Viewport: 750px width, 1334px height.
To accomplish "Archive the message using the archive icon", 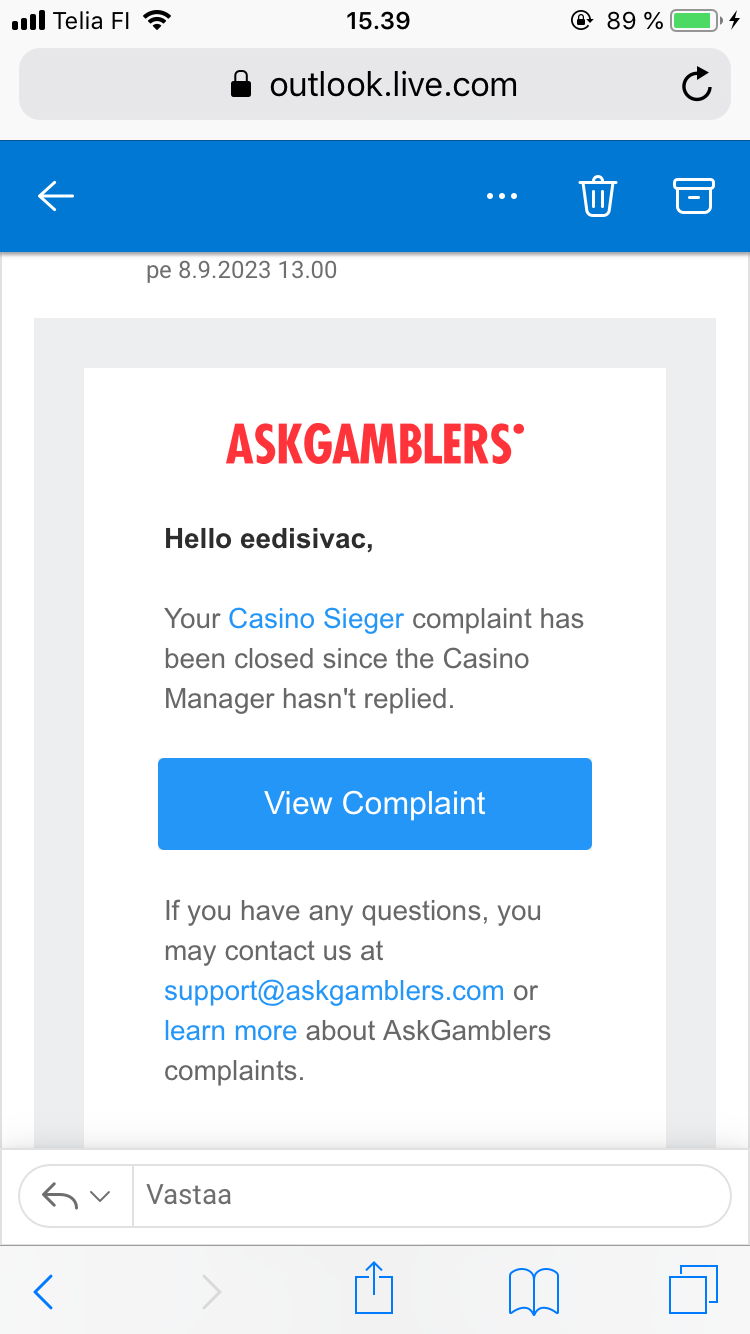I will 694,196.
